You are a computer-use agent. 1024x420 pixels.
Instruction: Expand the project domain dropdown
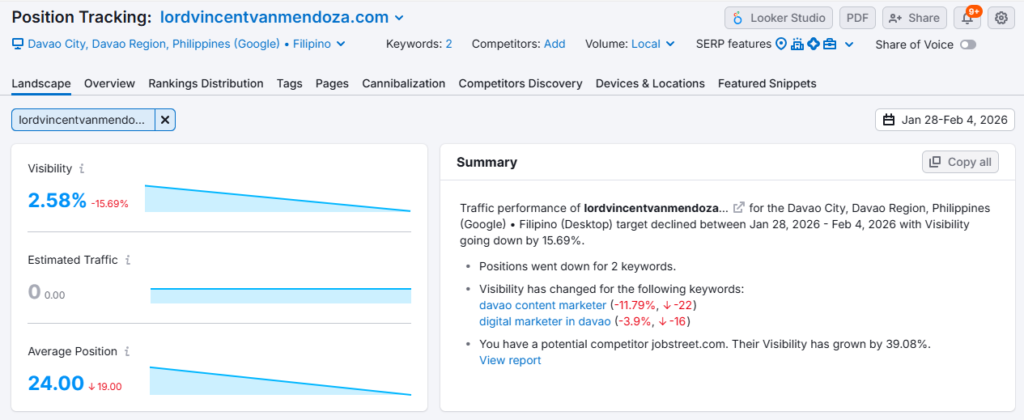click(399, 18)
